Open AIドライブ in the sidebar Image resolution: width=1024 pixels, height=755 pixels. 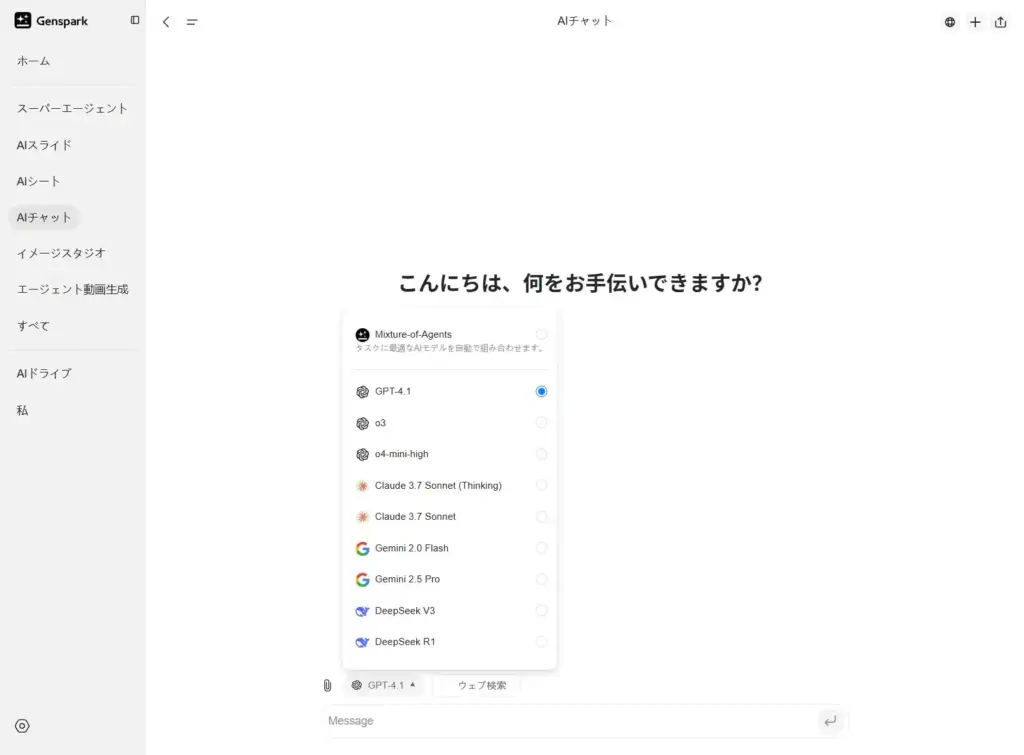(x=44, y=374)
